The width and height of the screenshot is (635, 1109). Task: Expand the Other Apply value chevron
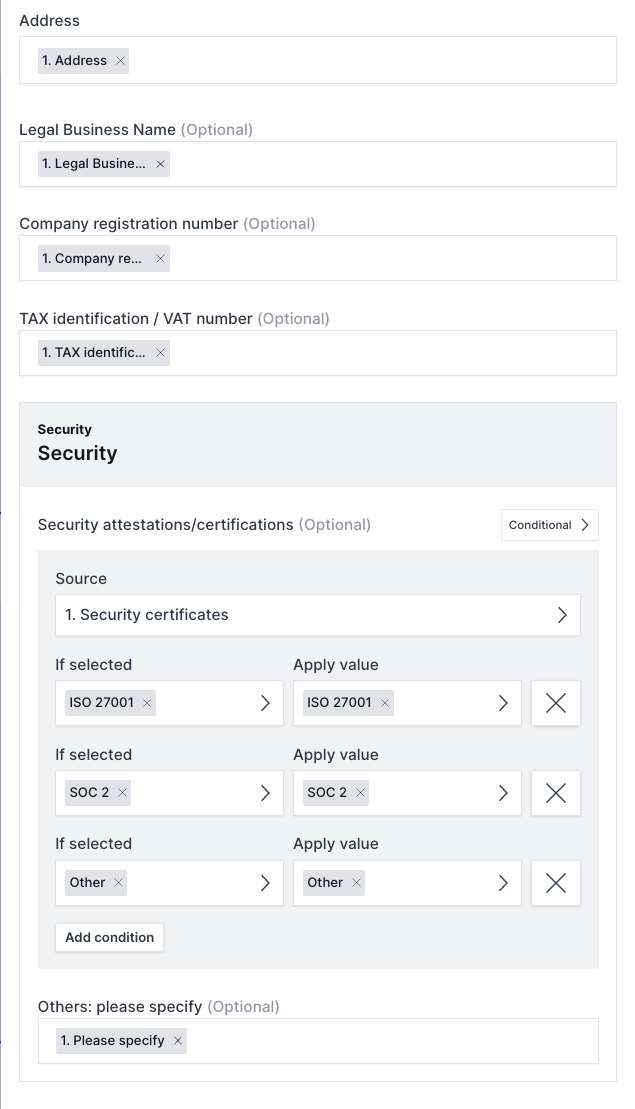click(503, 883)
